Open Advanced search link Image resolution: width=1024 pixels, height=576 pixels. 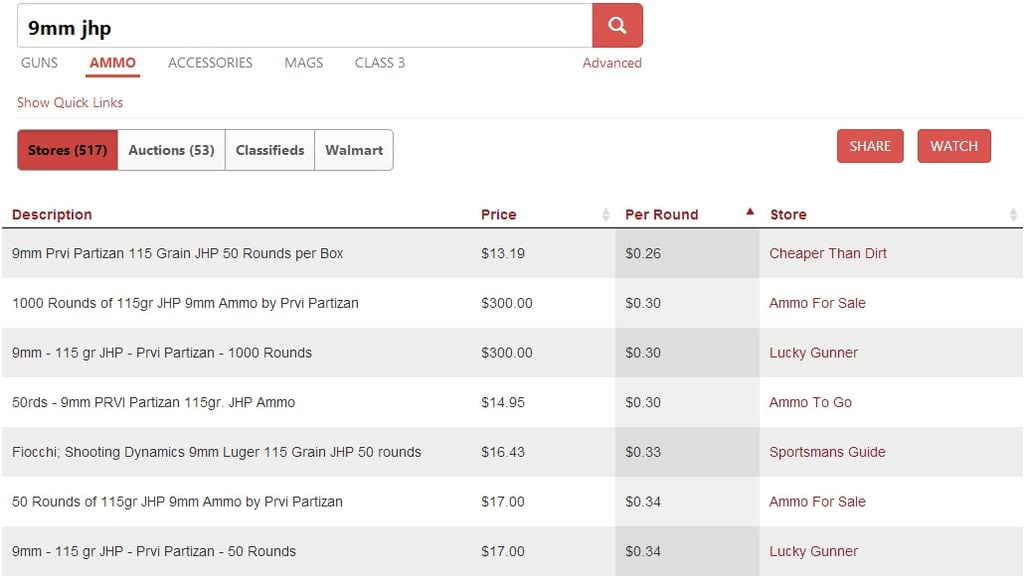point(612,63)
